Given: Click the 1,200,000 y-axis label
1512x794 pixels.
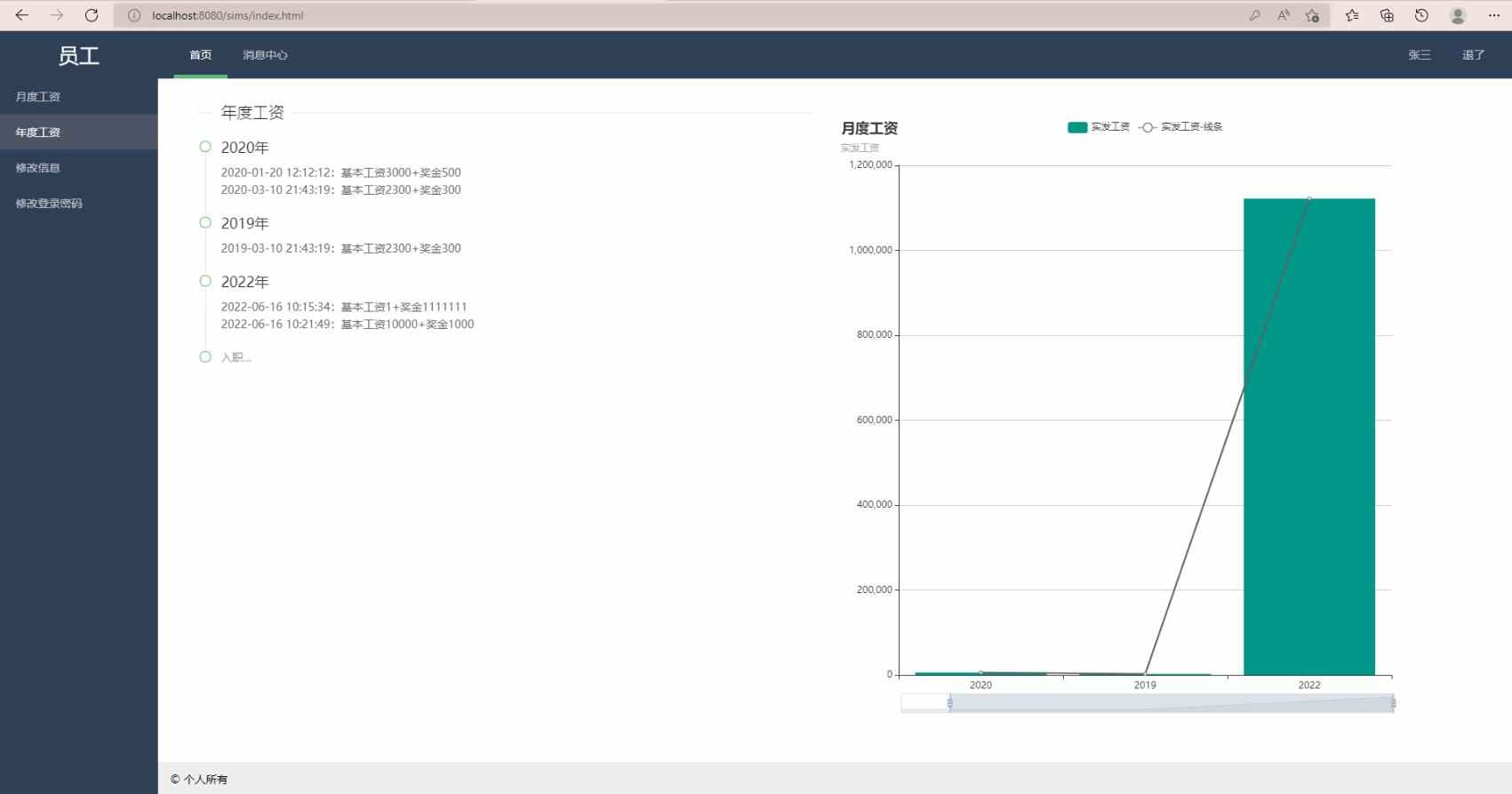Looking at the screenshot, I should (x=871, y=164).
